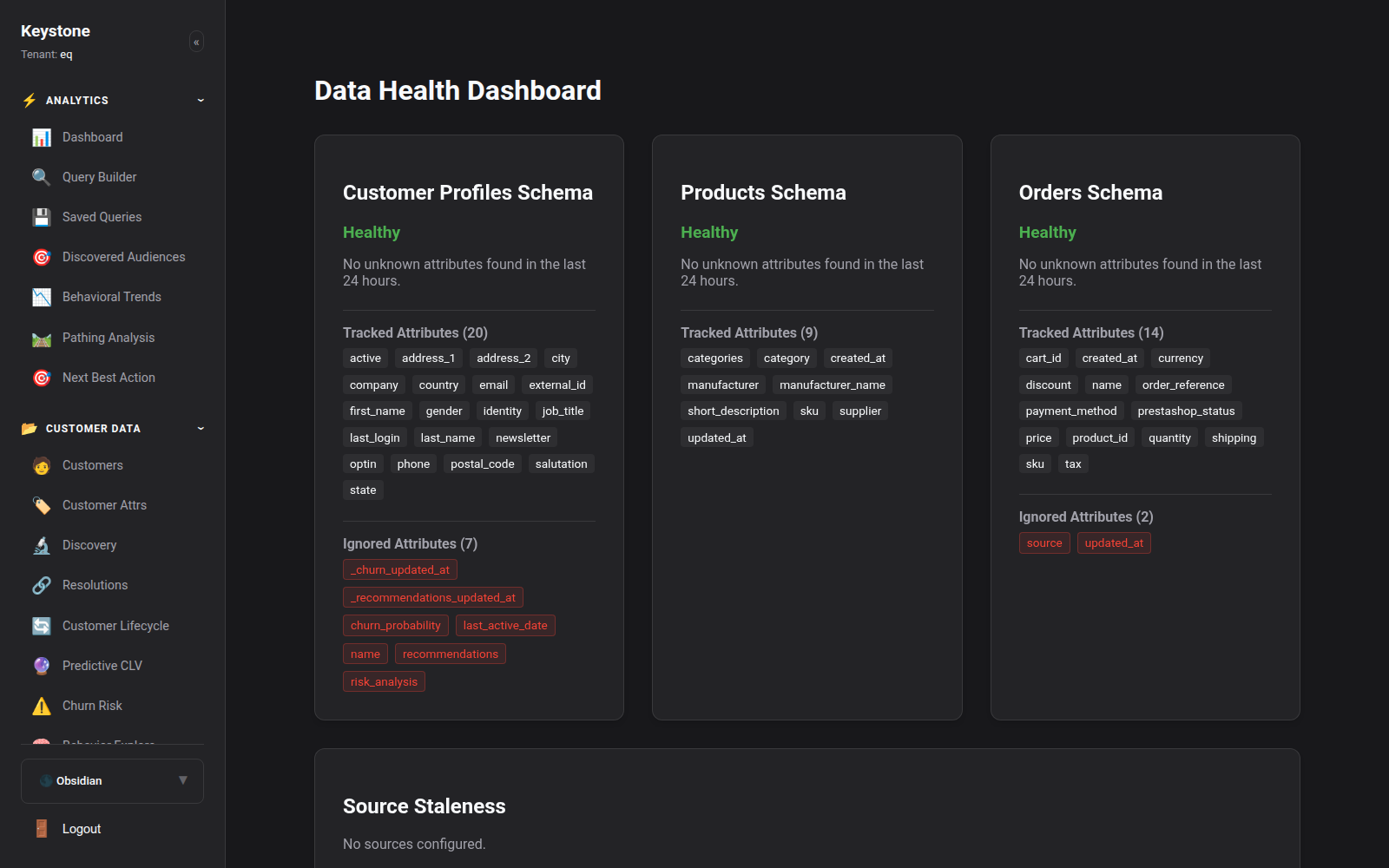Click the Churn Risk warning icon
The image size is (1389, 868).
coord(42,706)
